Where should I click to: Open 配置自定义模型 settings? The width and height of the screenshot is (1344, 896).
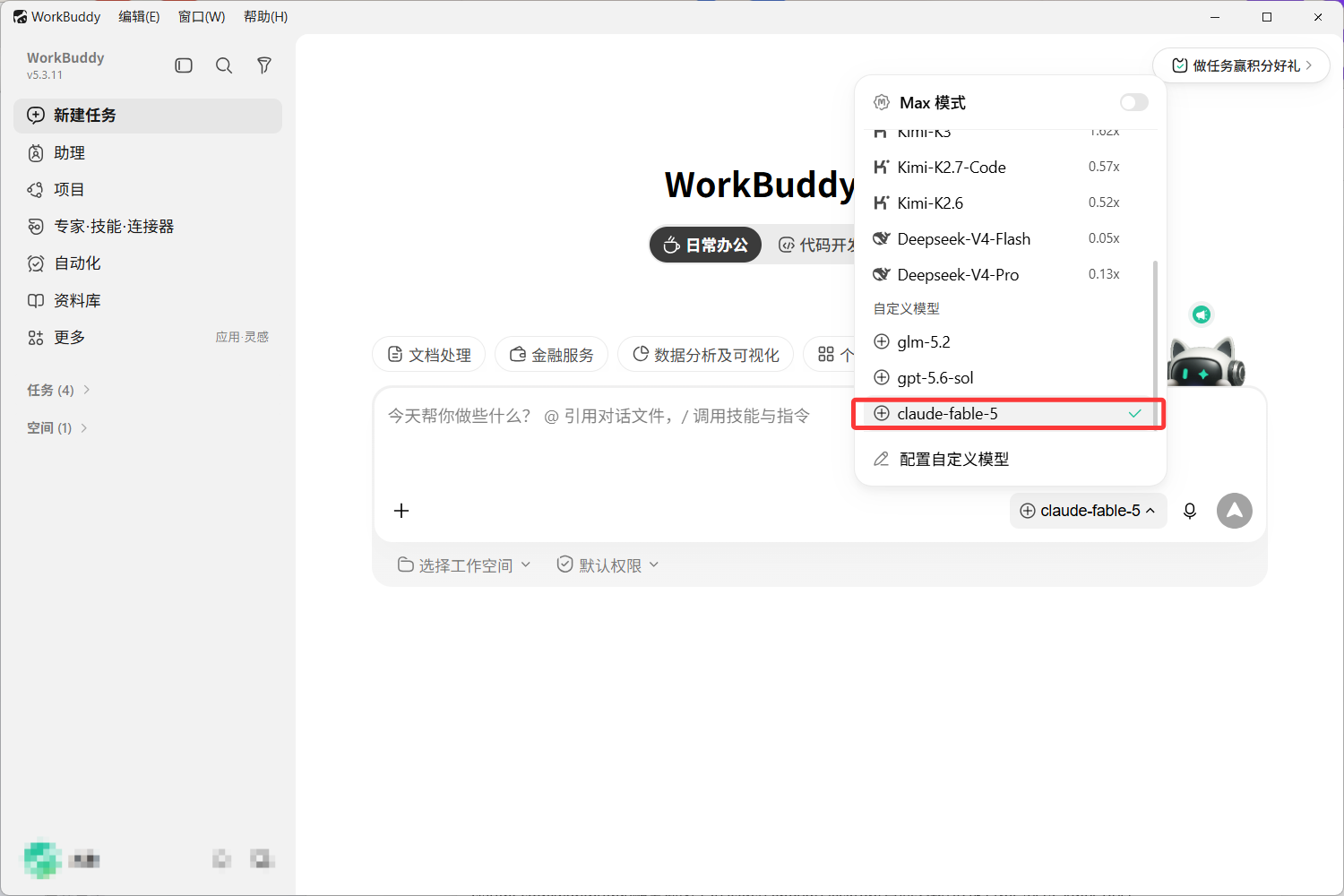coord(1008,460)
